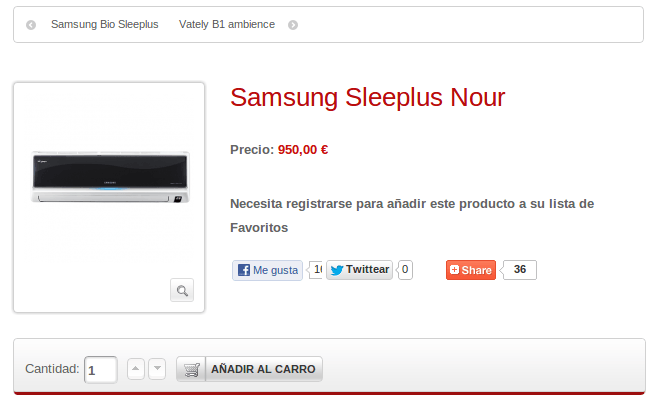
Task: Click the Twitter bird icon
Action: pyautogui.click(x=337, y=270)
